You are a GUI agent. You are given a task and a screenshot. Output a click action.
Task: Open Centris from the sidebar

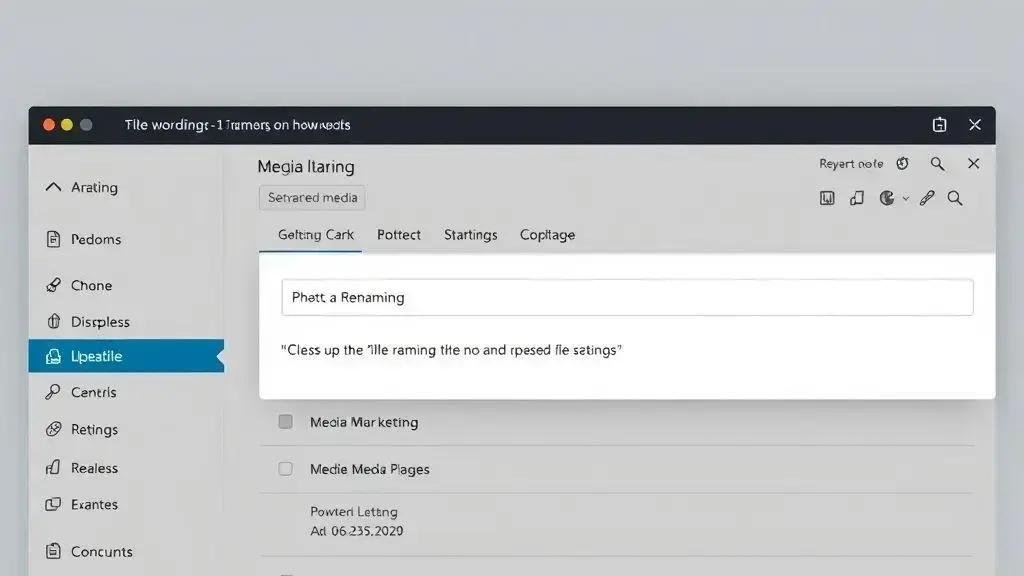[x=93, y=392]
